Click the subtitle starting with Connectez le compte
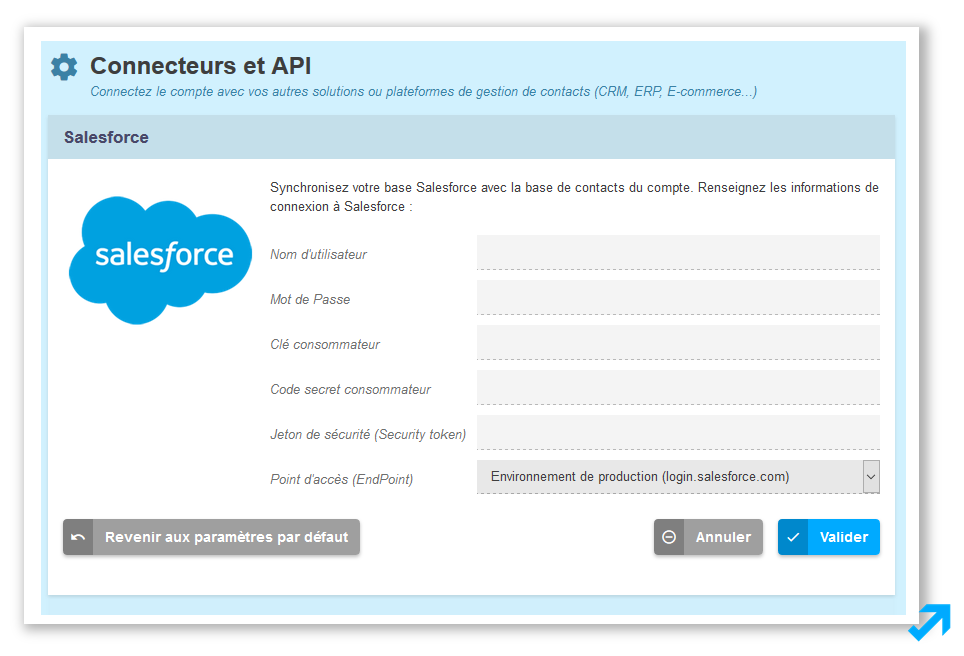Image resolution: width=964 pixels, height=656 pixels. [424, 92]
